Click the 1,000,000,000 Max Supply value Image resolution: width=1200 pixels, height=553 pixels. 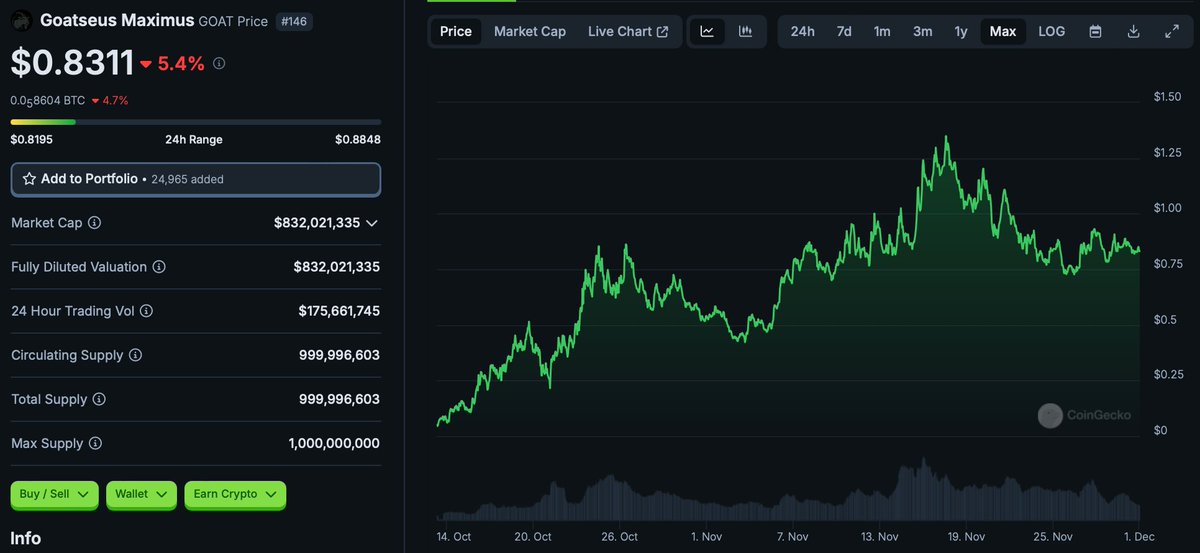coord(334,443)
